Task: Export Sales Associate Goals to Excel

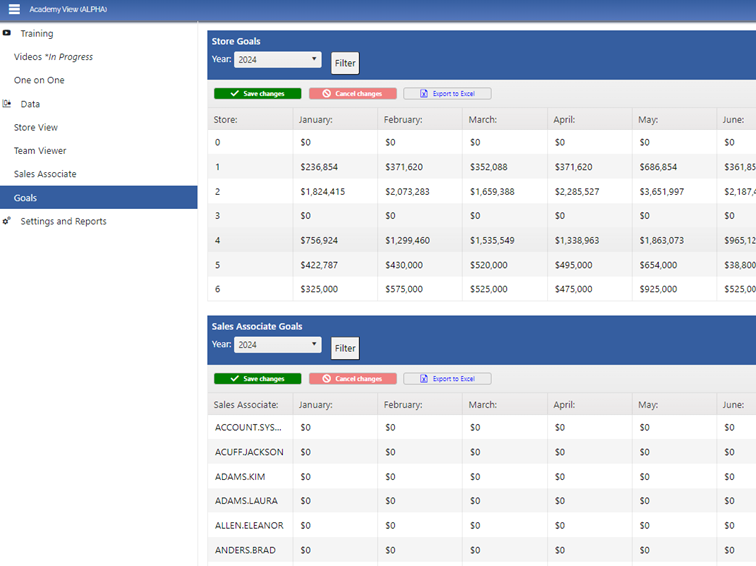Action: point(447,378)
